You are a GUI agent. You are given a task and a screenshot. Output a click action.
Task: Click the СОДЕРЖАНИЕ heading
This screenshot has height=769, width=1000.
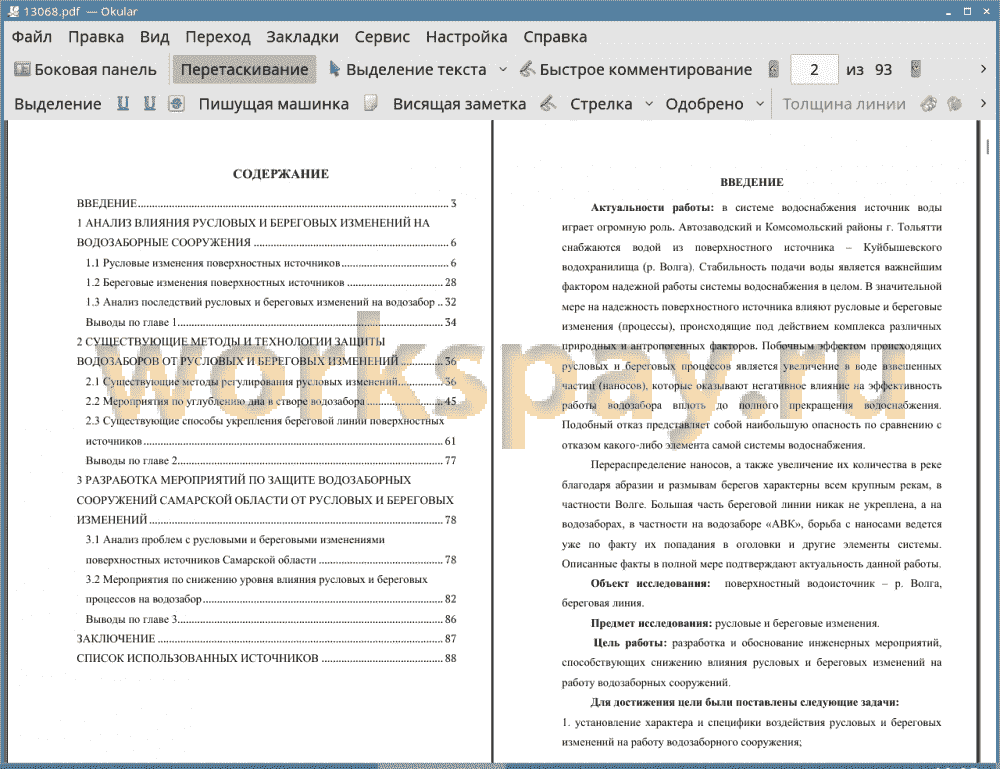pos(281,173)
